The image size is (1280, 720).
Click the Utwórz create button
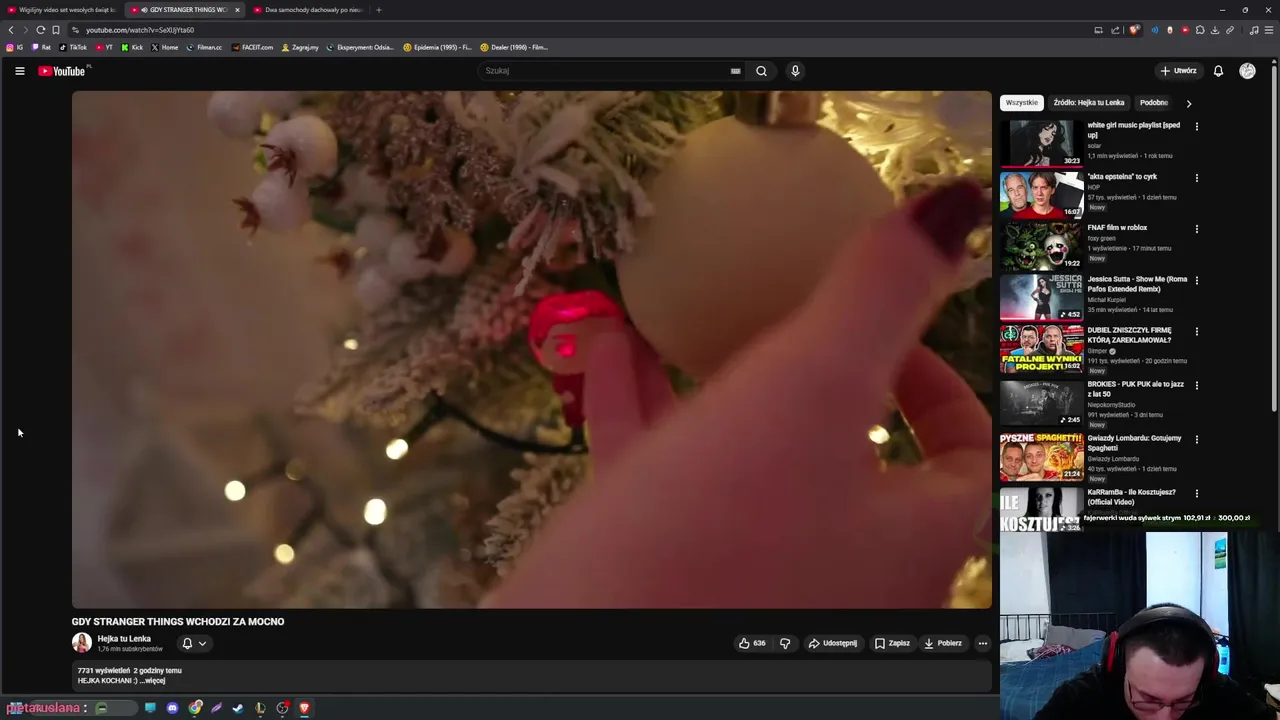[x=1178, y=71]
